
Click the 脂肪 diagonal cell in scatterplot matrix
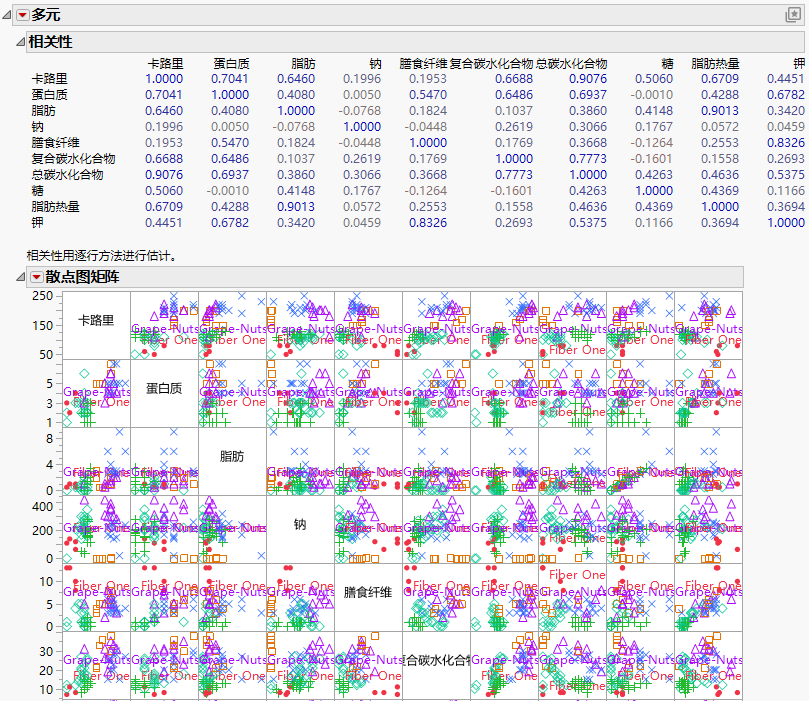point(232,456)
